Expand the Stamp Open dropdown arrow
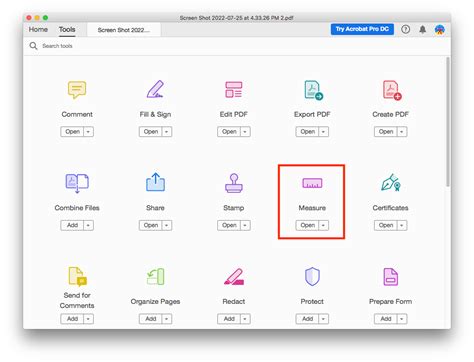 (245, 225)
